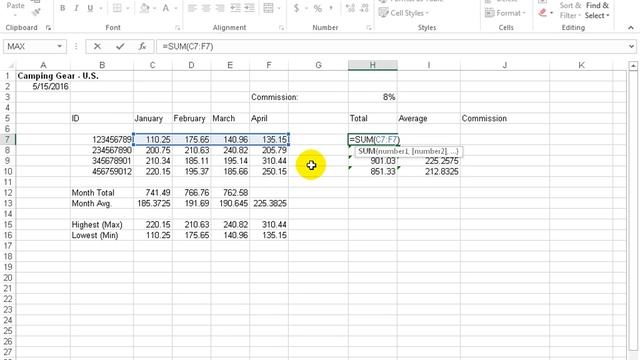Open Insert Function fx dialog
The image size is (640, 360).
pyautogui.click(x=142, y=47)
